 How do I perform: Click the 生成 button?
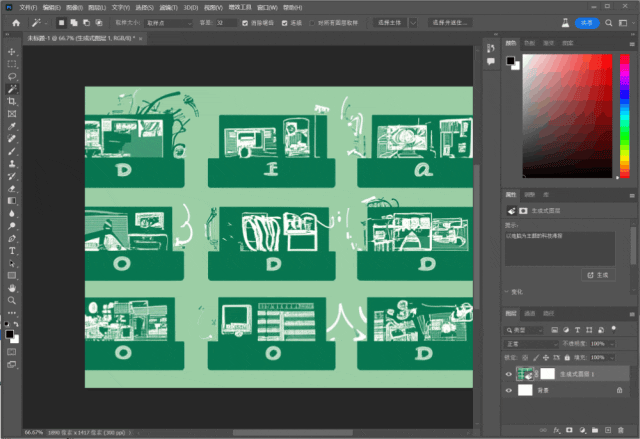pyautogui.click(x=598, y=273)
